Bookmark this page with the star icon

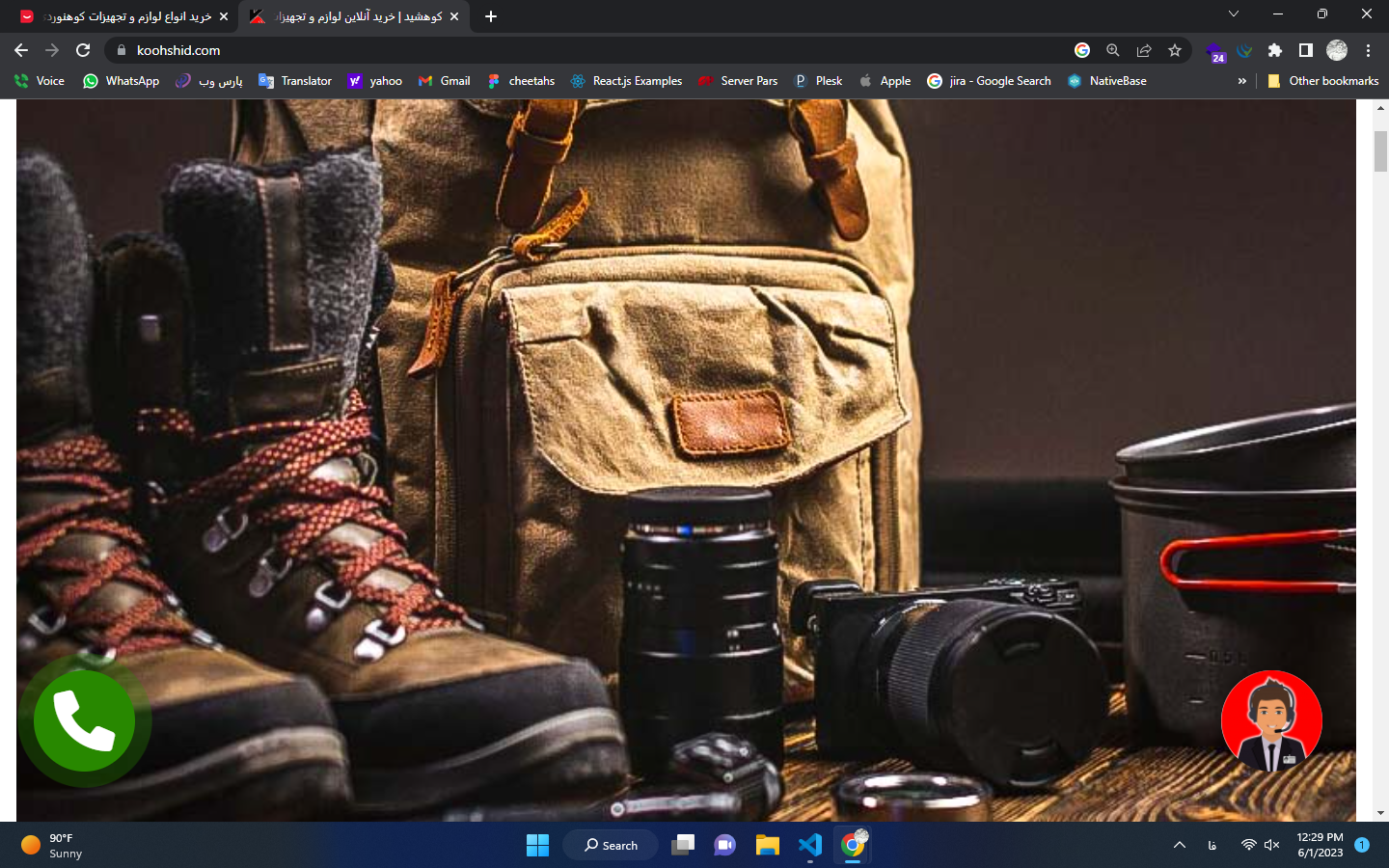point(1174,50)
